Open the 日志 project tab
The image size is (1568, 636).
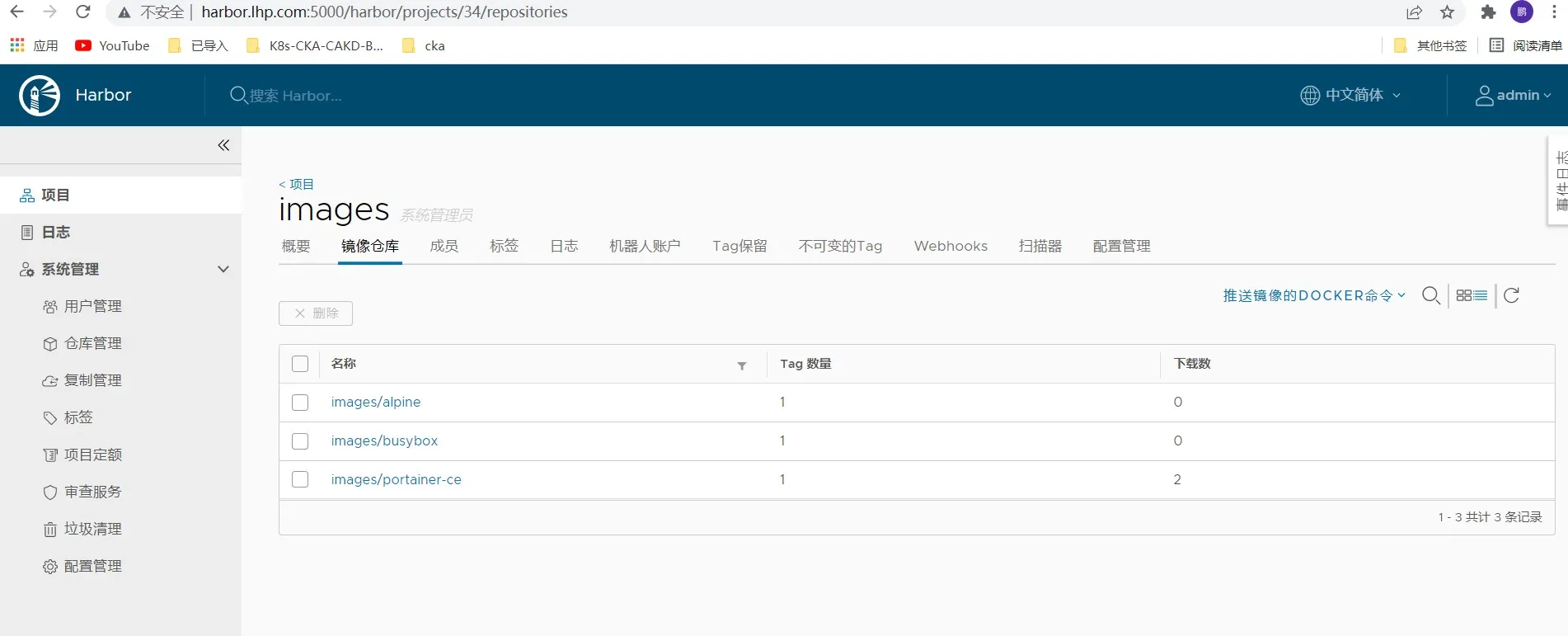pos(564,246)
